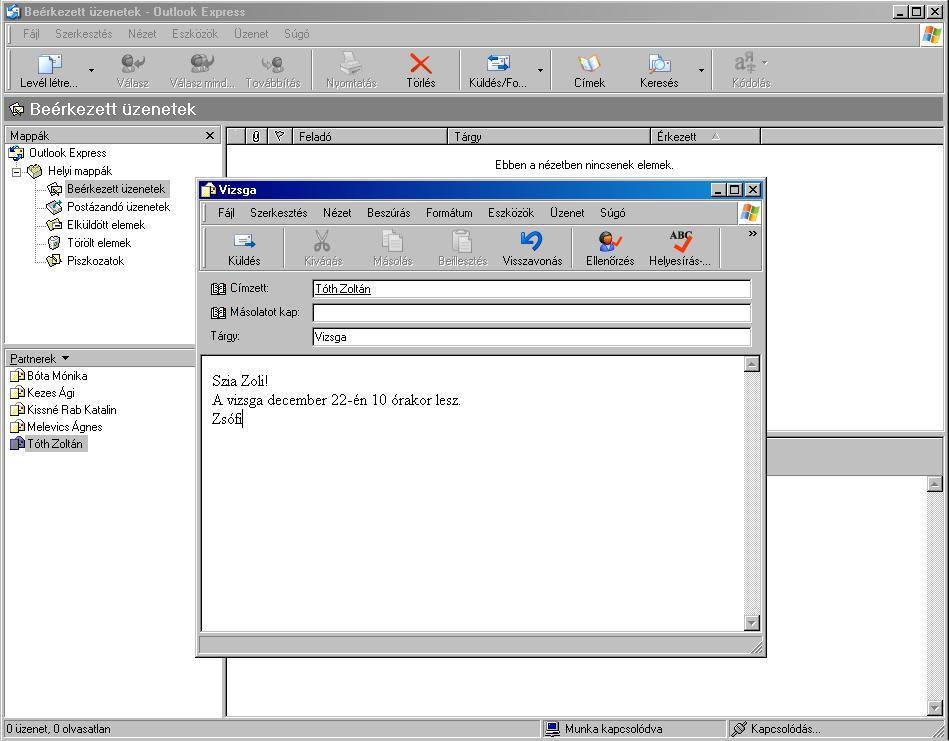949x741 pixels.
Task: Select Beérkezett üzenetek folder
Action: coord(116,189)
